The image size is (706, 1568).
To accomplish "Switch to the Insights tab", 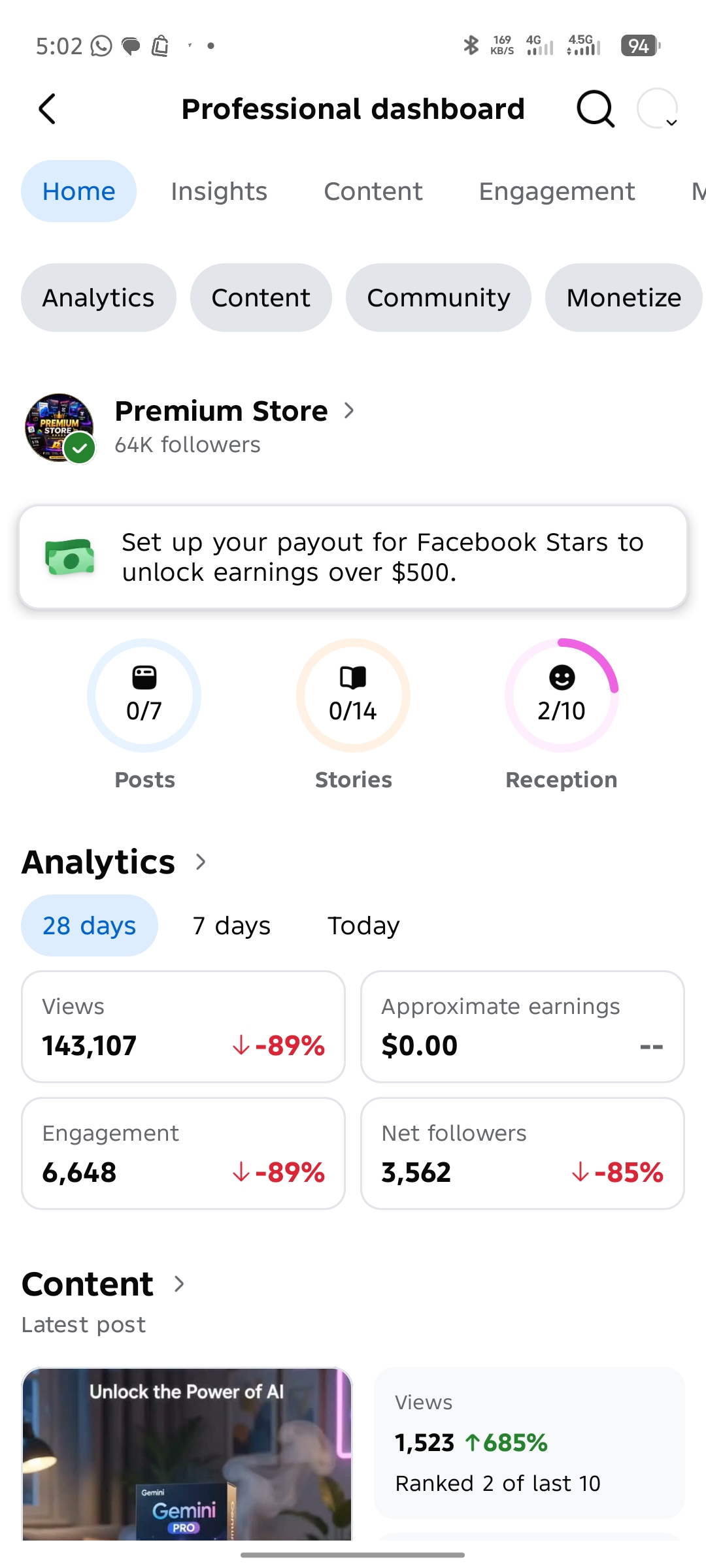I will coord(219,191).
